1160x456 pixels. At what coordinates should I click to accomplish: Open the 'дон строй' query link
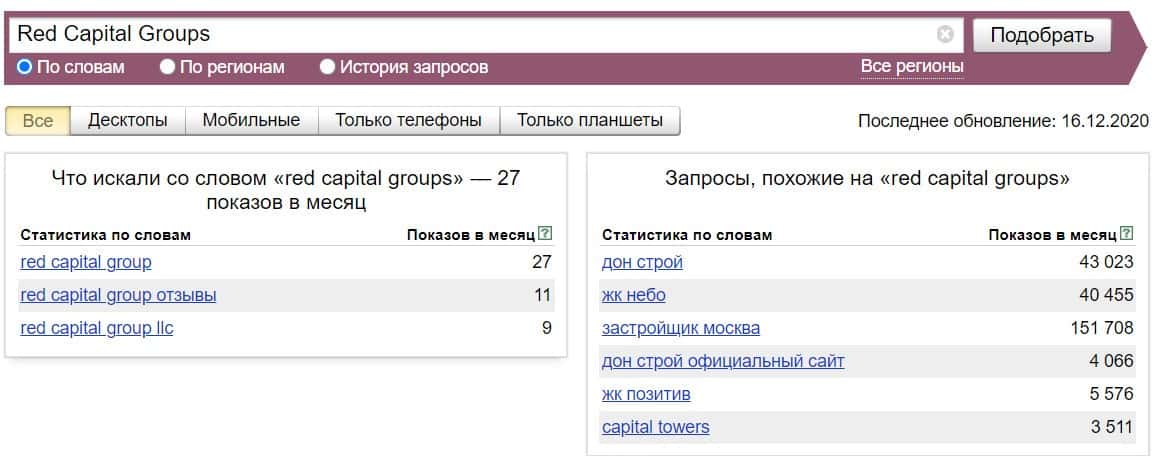[x=642, y=262]
